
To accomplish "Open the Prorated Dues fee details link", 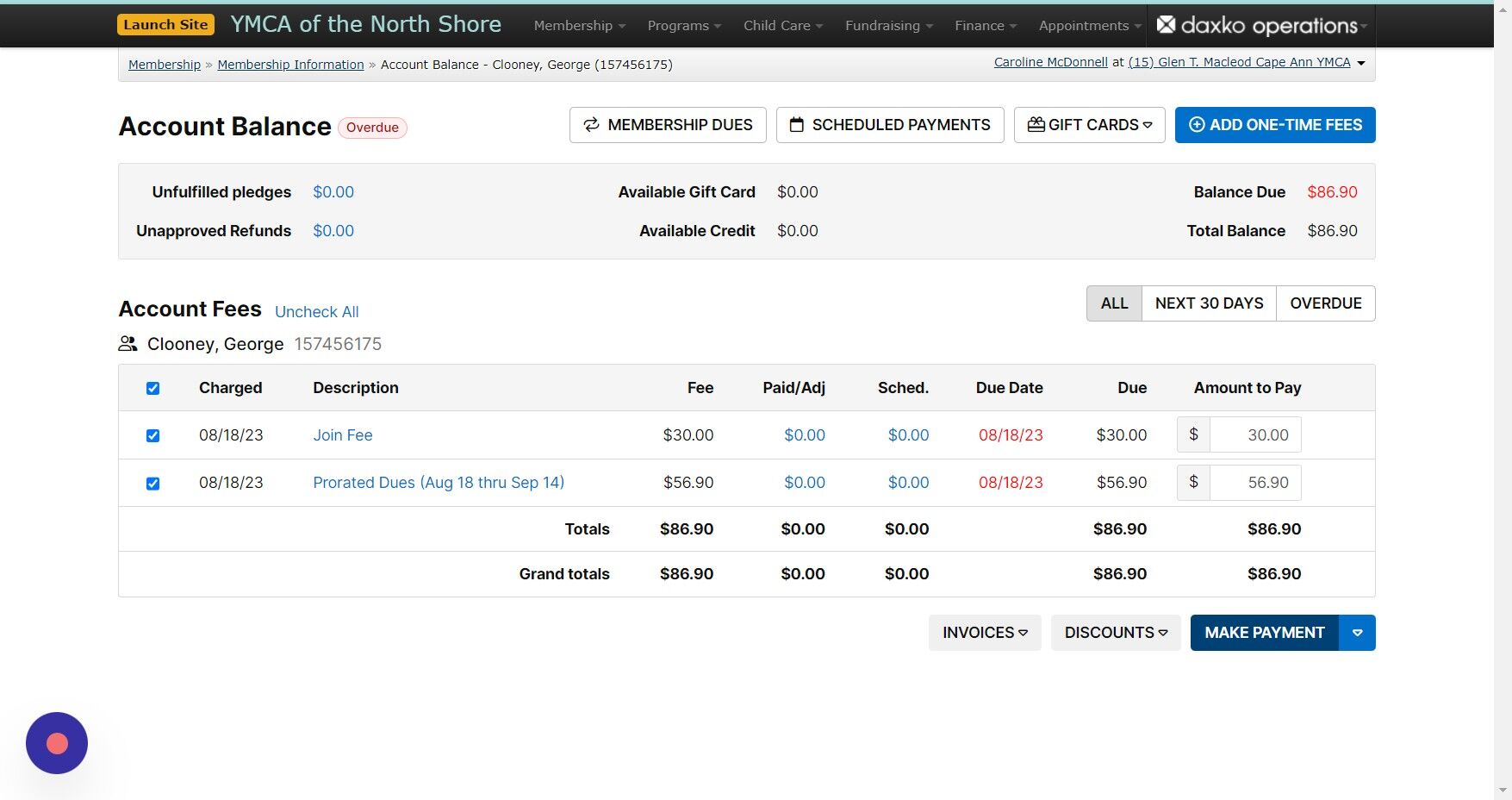I will click(x=438, y=483).
